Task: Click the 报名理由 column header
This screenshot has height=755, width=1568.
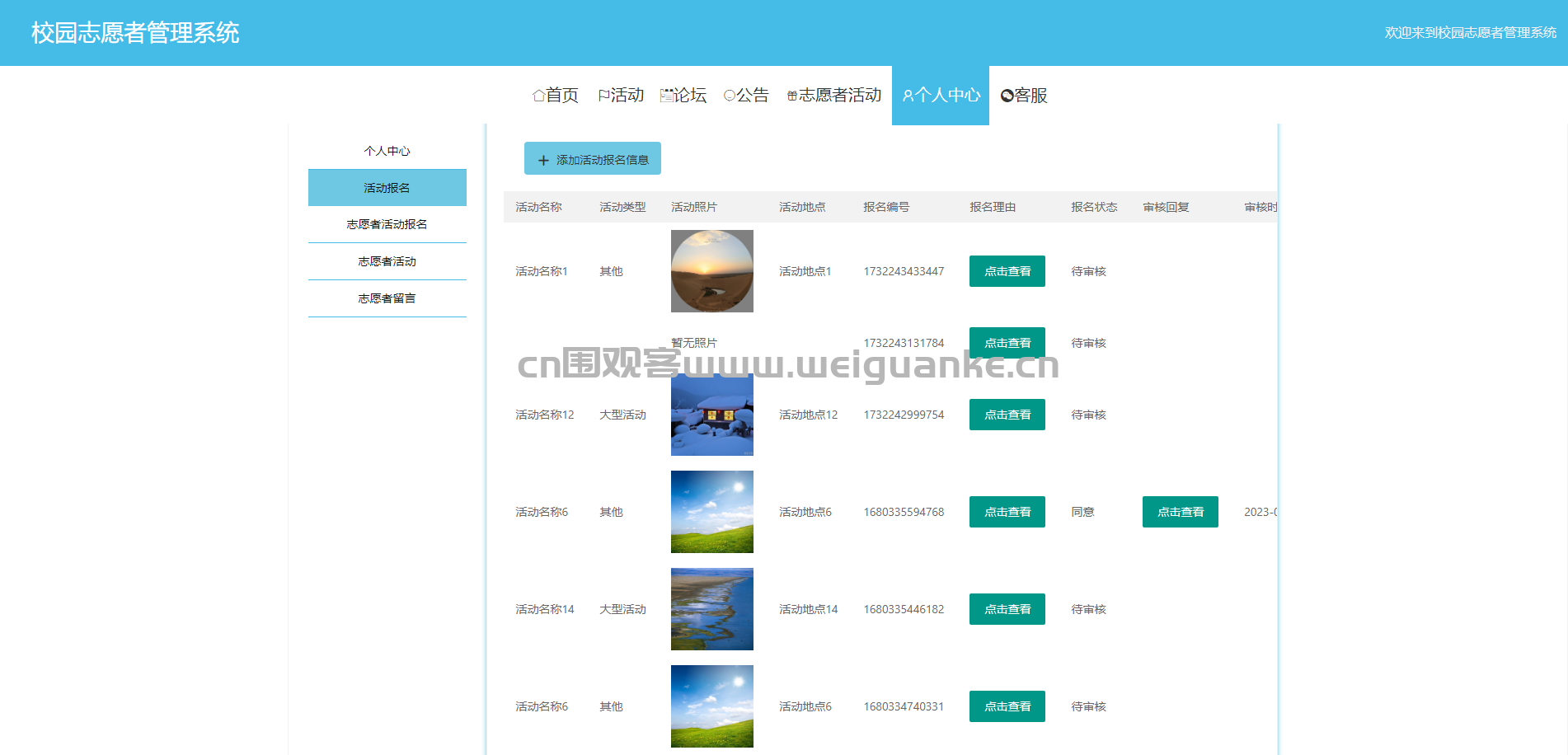Action: tap(993, 207)
